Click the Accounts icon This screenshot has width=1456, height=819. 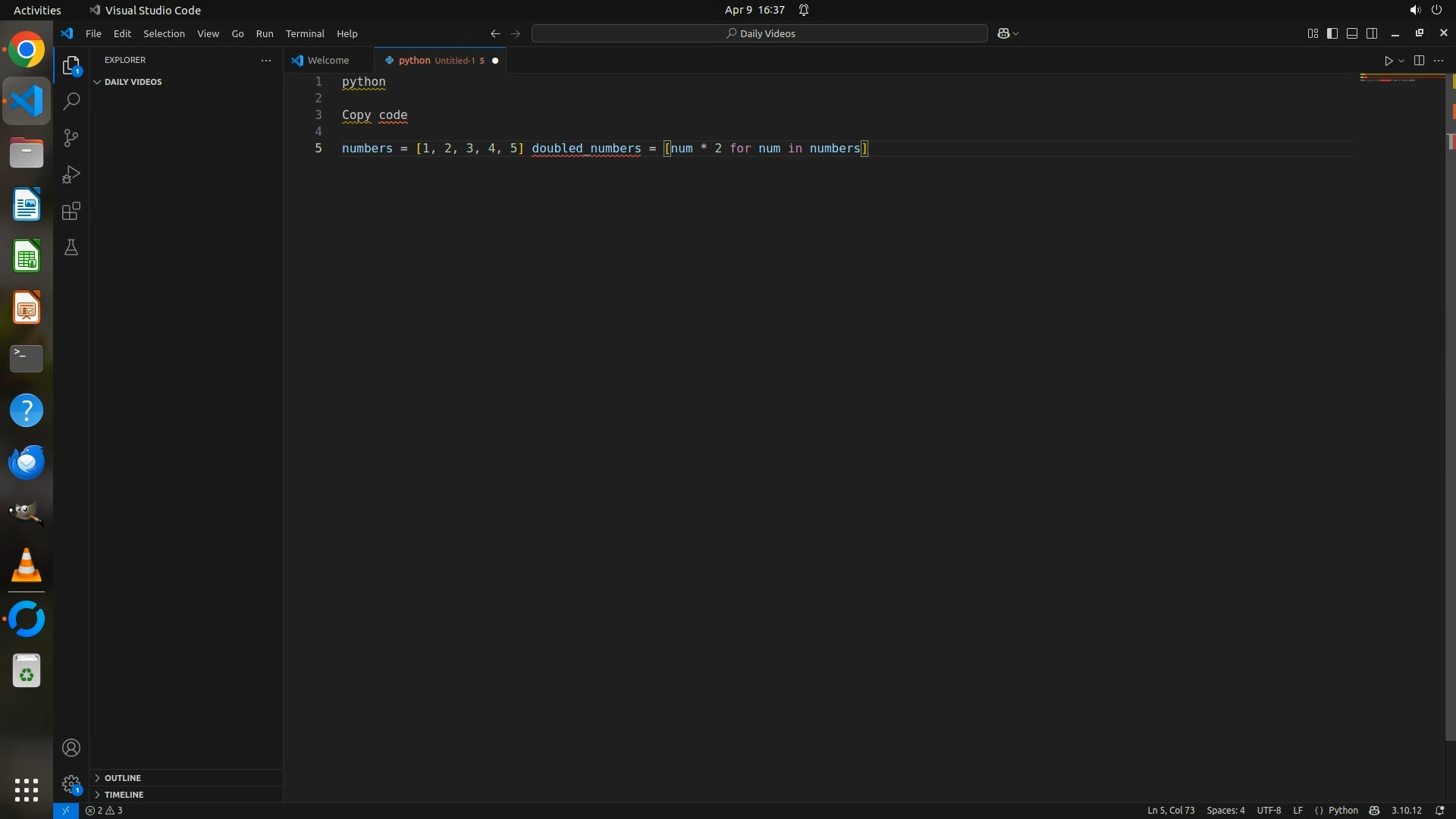click(71, 748)
